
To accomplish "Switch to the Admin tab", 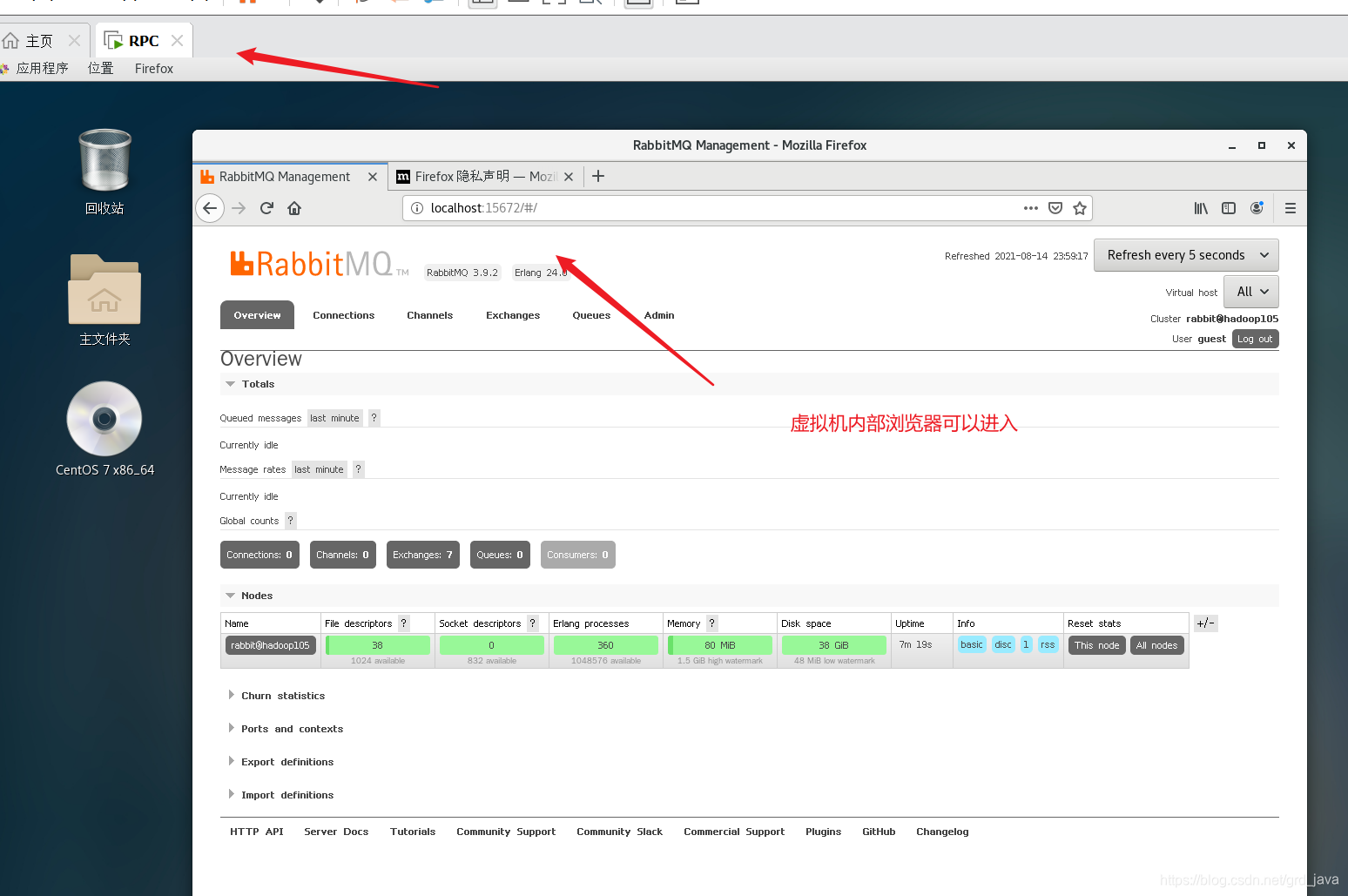I will click(x=659, y=315).
